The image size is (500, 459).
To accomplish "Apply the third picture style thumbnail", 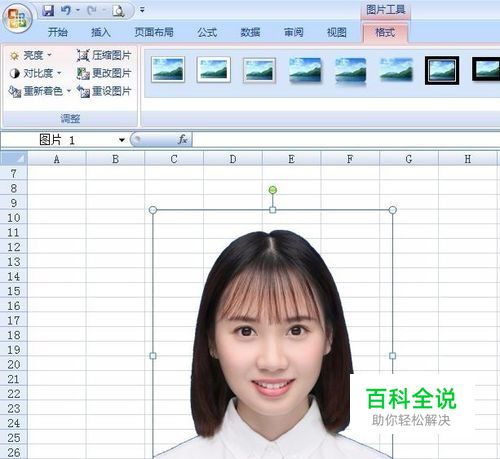I will coord(259,70).
